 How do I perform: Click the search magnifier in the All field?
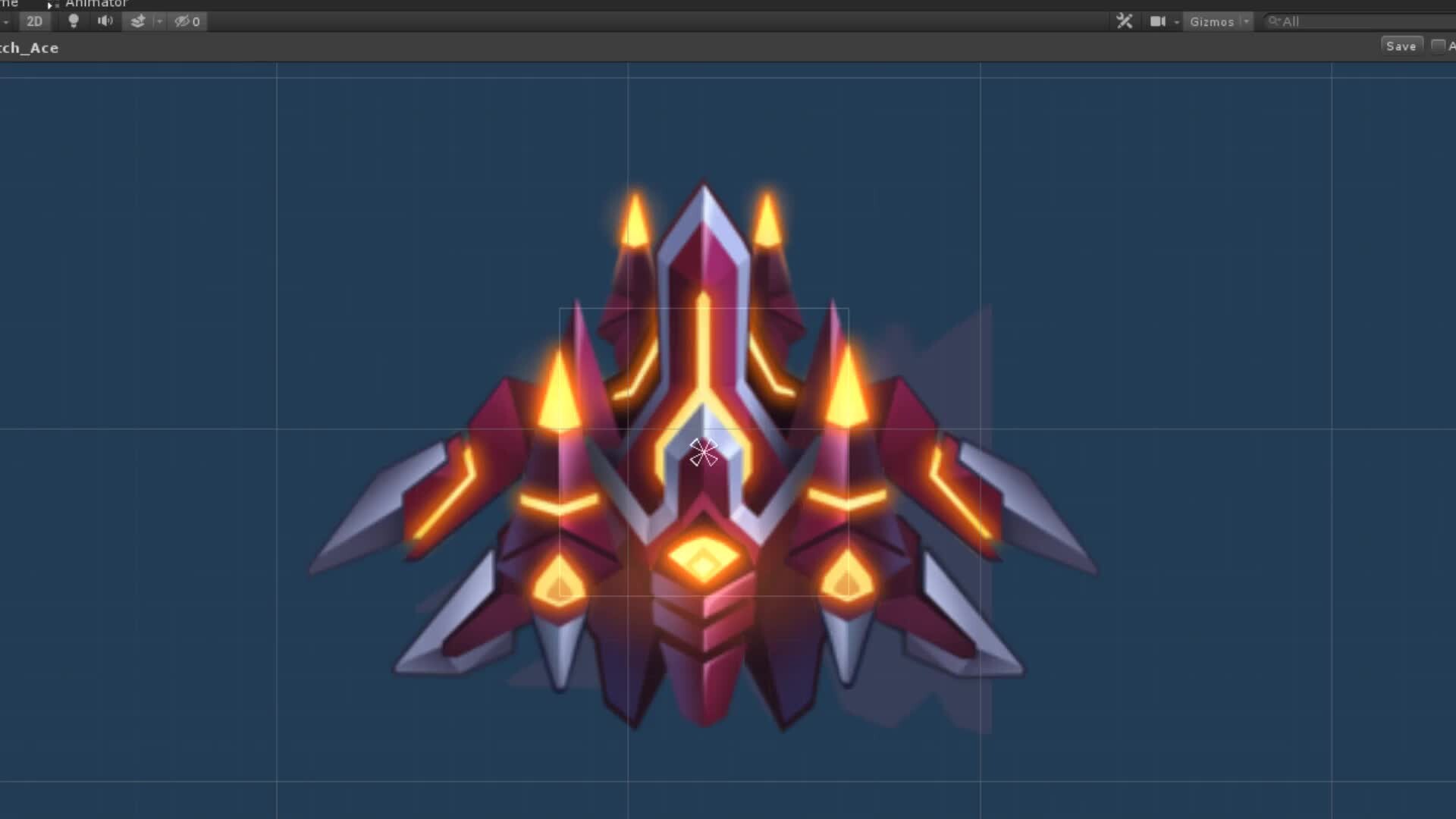(x=1273, y=21)
